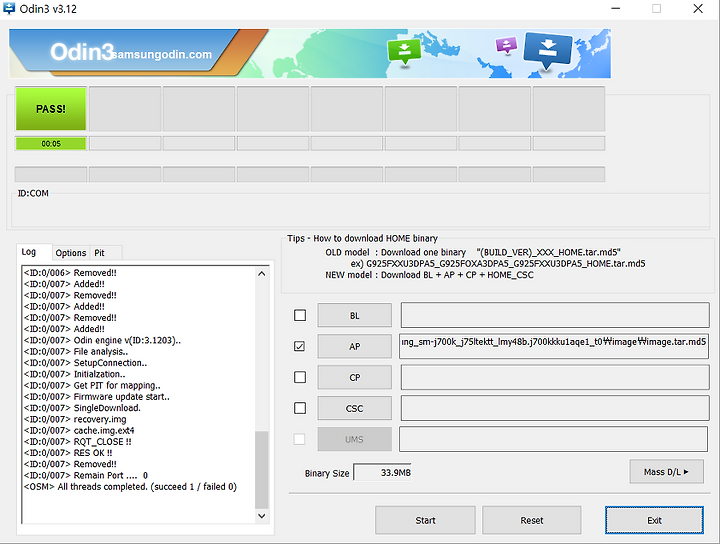Click the CP file path field
This screenshot has height=544, width=720.
[555, 377]
